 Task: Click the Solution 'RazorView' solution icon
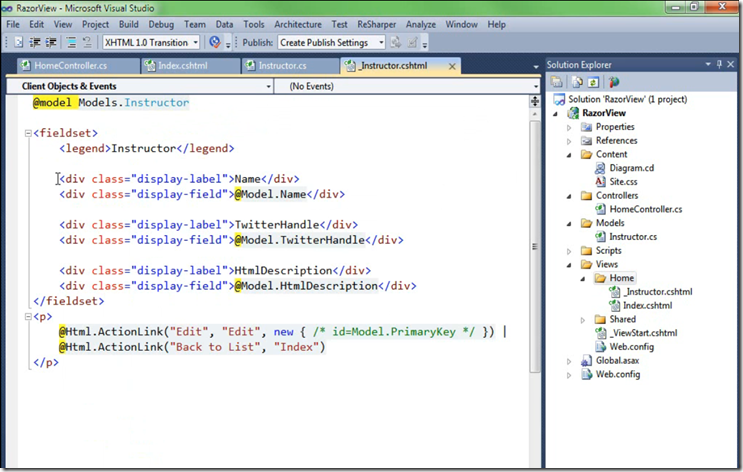pyautogui.click(x=560, y=99)
